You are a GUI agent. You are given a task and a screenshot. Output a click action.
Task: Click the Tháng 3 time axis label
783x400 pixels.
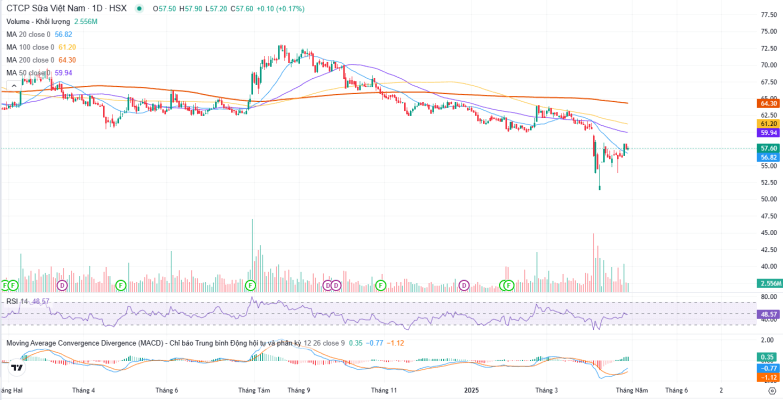(546, 390)
